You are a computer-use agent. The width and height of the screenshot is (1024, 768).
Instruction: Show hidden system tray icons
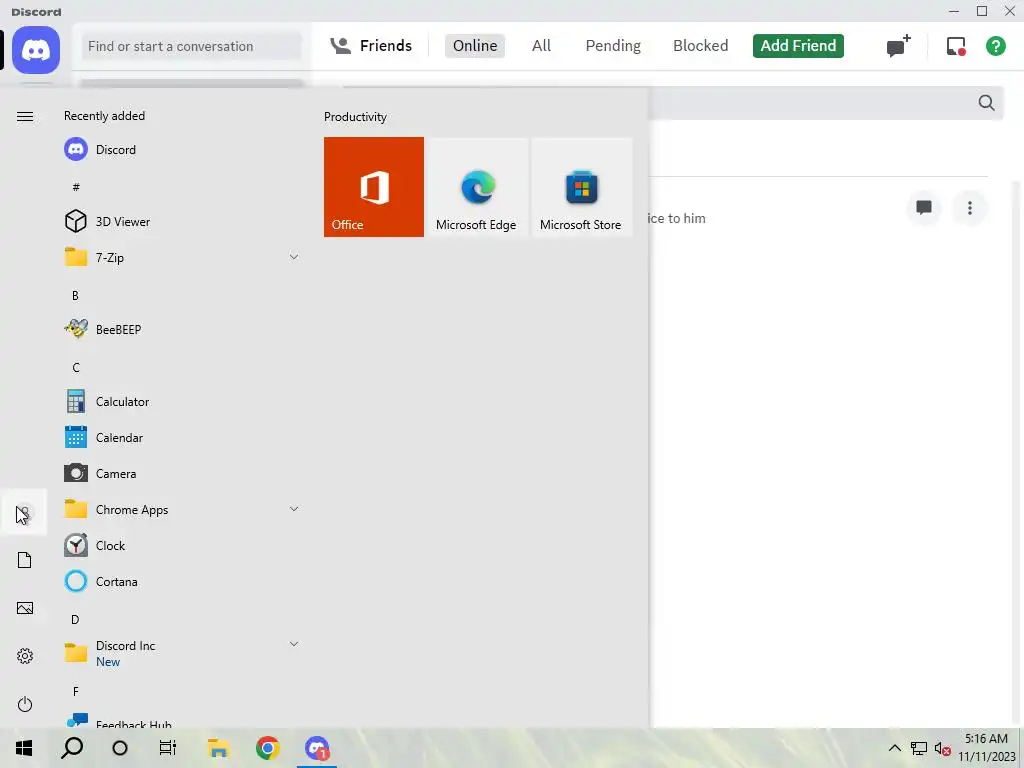[895, 748]
